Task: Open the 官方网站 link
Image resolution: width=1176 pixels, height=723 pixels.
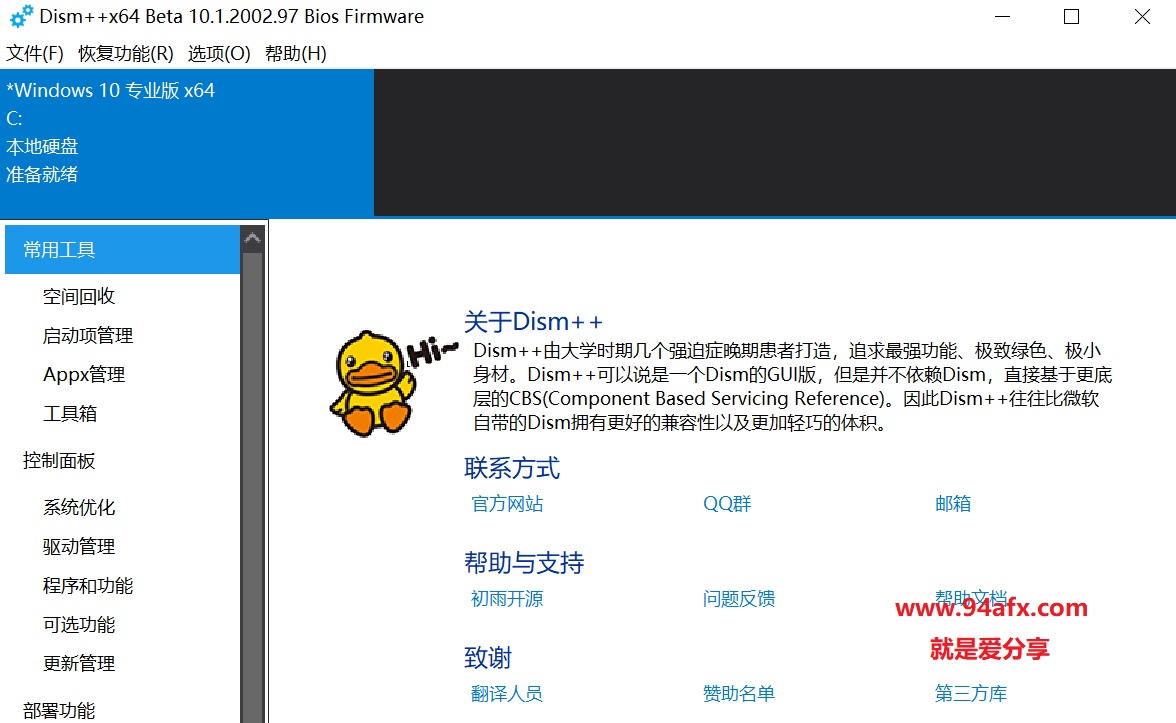Action: 507,503
